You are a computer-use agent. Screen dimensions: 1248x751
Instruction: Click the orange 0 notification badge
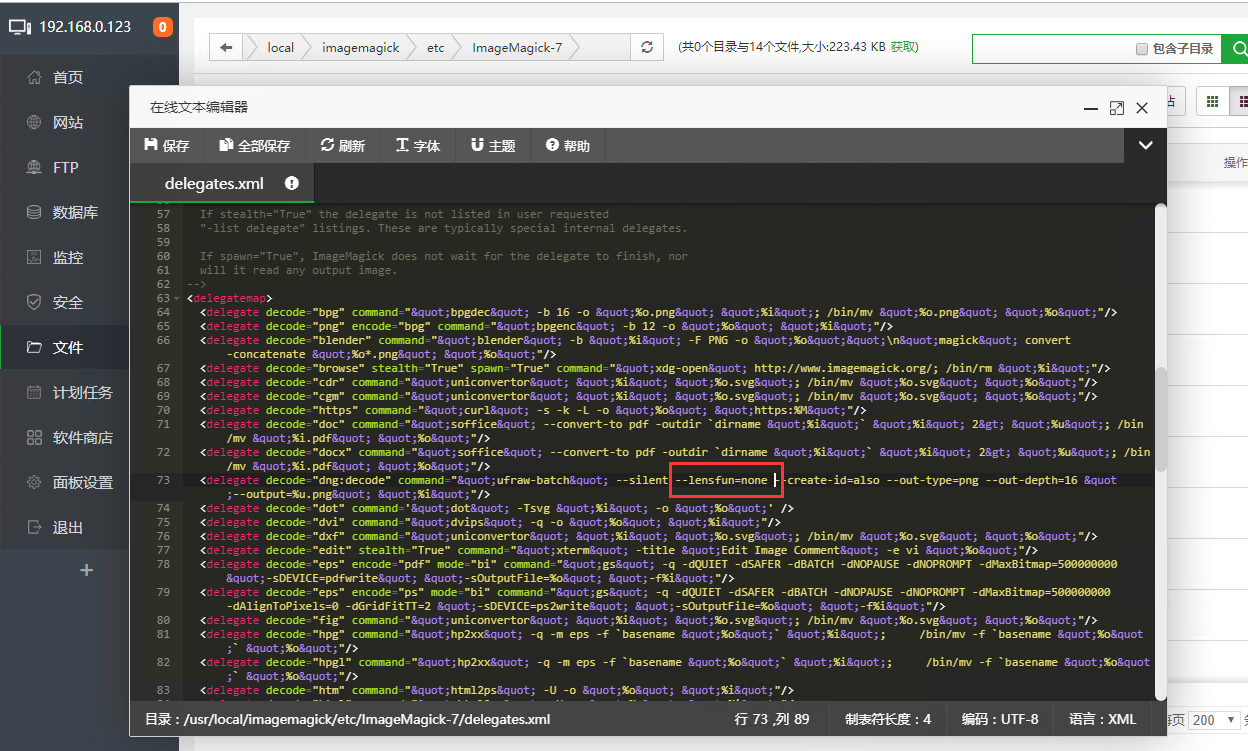click(x=163, y=27)
